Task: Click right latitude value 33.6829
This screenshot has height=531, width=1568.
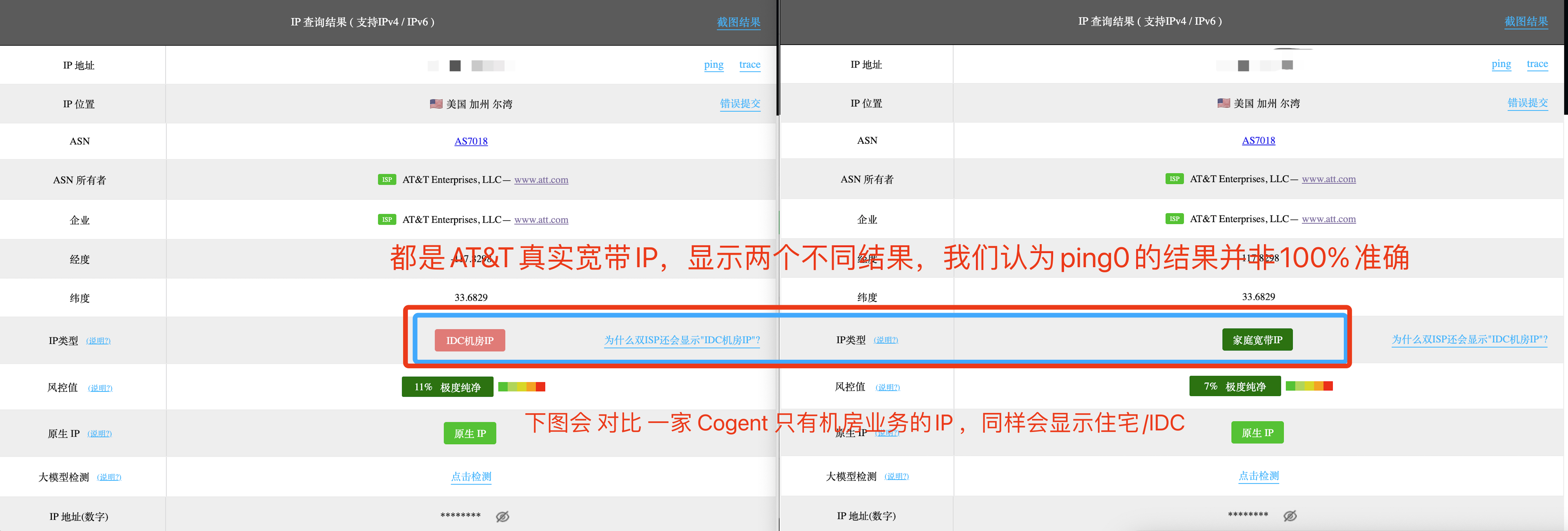Action: 1258,297
